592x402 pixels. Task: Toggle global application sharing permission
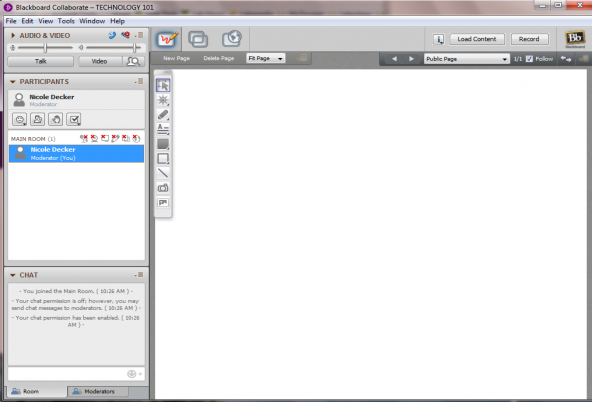click(x=126, y=139)
